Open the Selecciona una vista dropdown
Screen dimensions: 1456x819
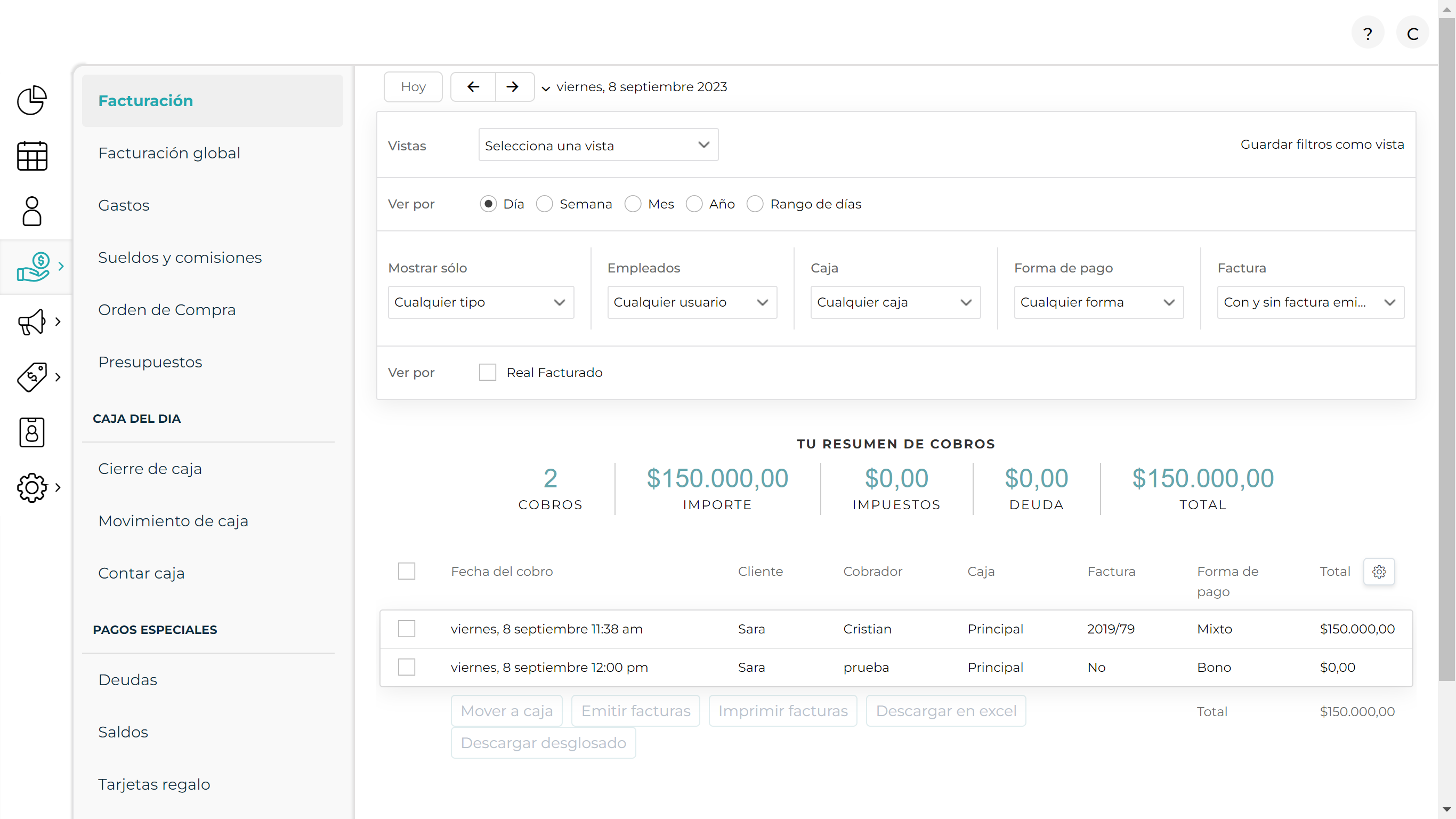pyautogui.click(x=598, y=145)
